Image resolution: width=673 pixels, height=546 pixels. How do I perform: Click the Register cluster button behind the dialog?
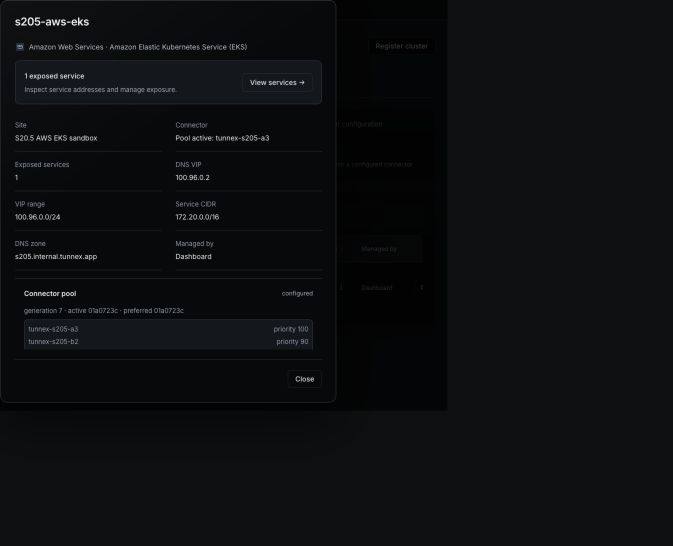pos(401,46)
